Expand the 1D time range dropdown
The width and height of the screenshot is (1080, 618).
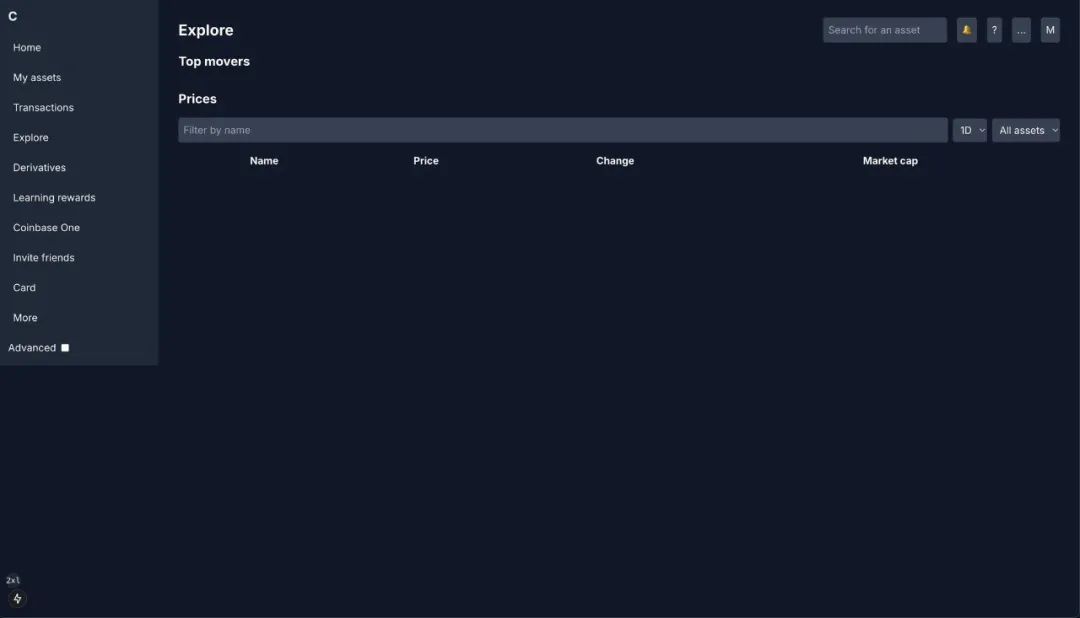coord(969,130)
